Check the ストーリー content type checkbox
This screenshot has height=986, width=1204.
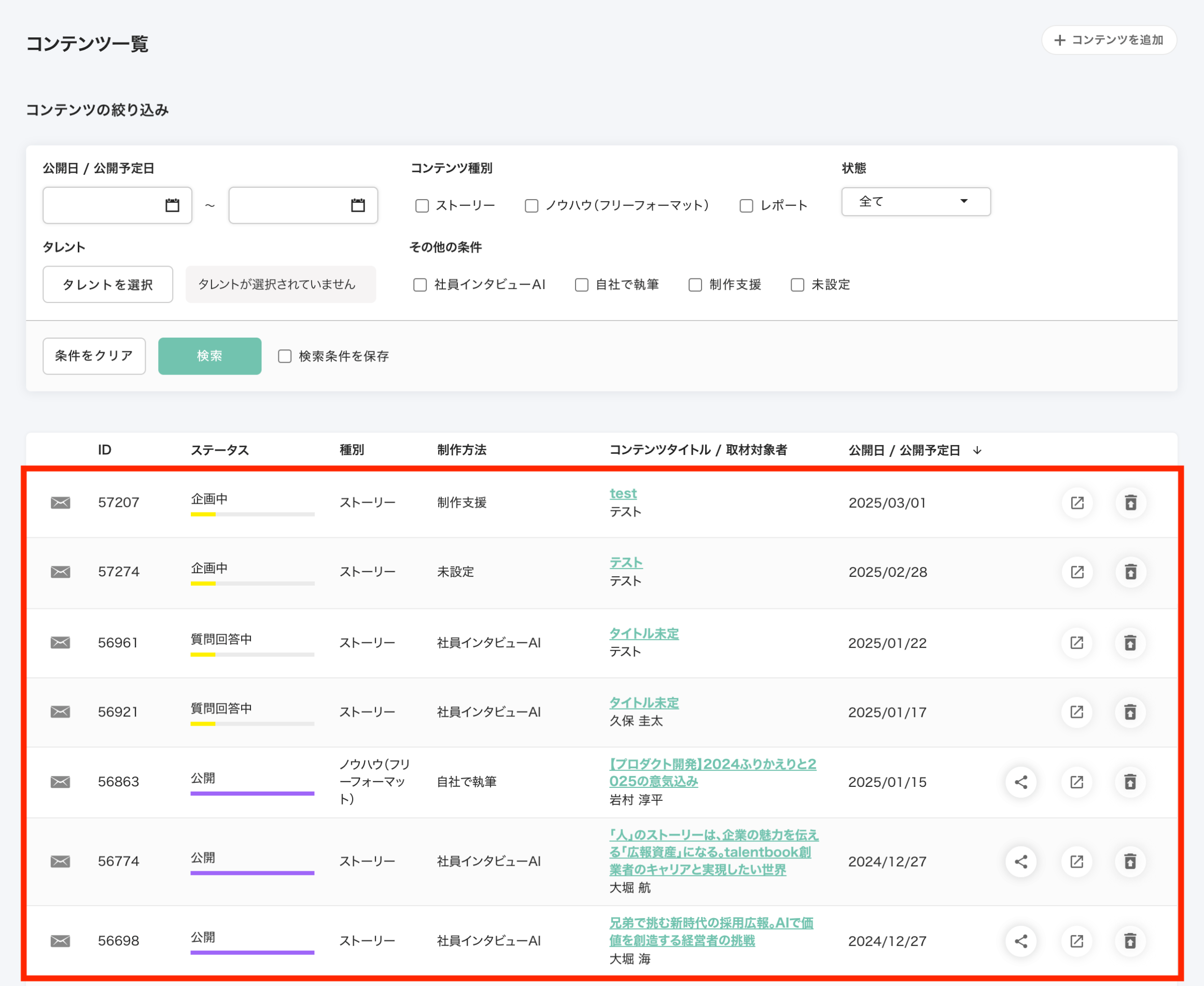point(422,205)
